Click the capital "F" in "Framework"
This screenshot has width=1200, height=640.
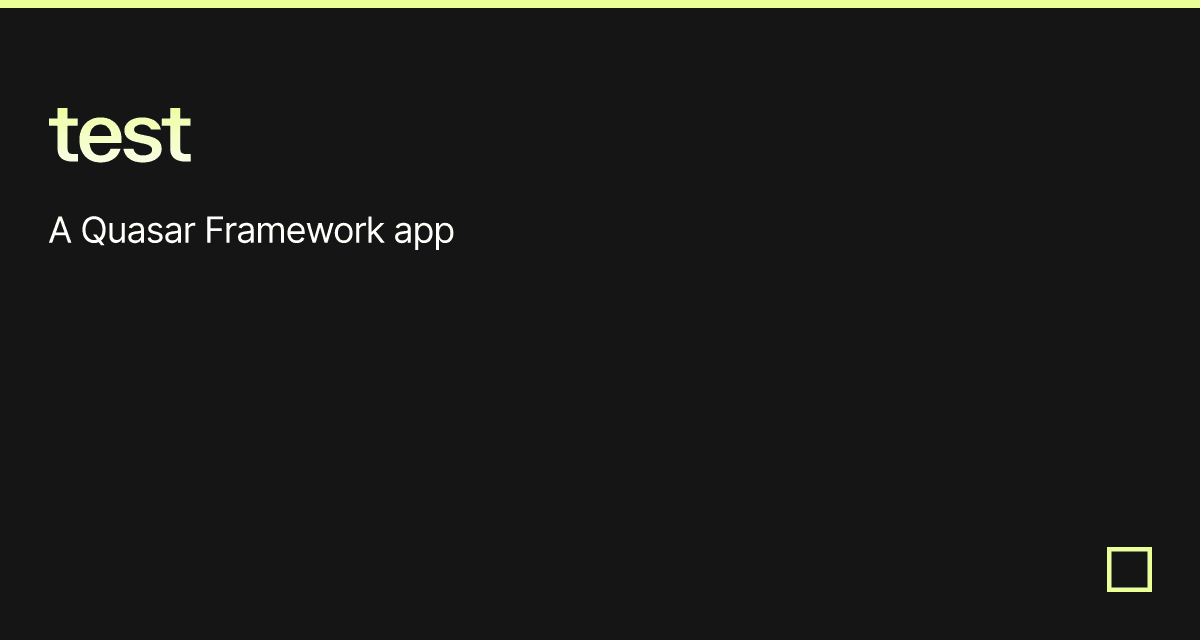[213, 231]
